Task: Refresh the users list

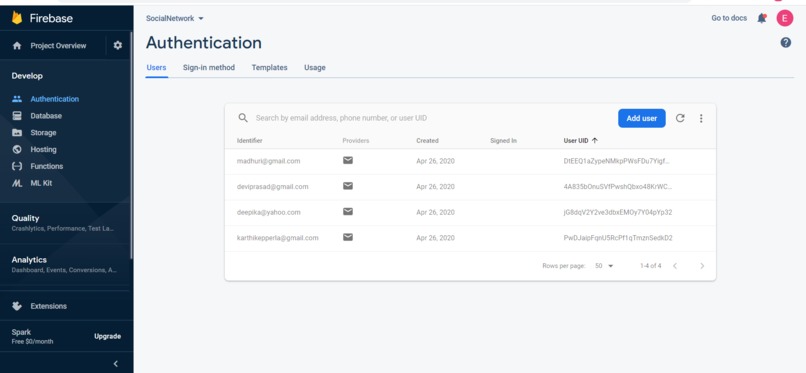Action: click(x=680, y=118)
